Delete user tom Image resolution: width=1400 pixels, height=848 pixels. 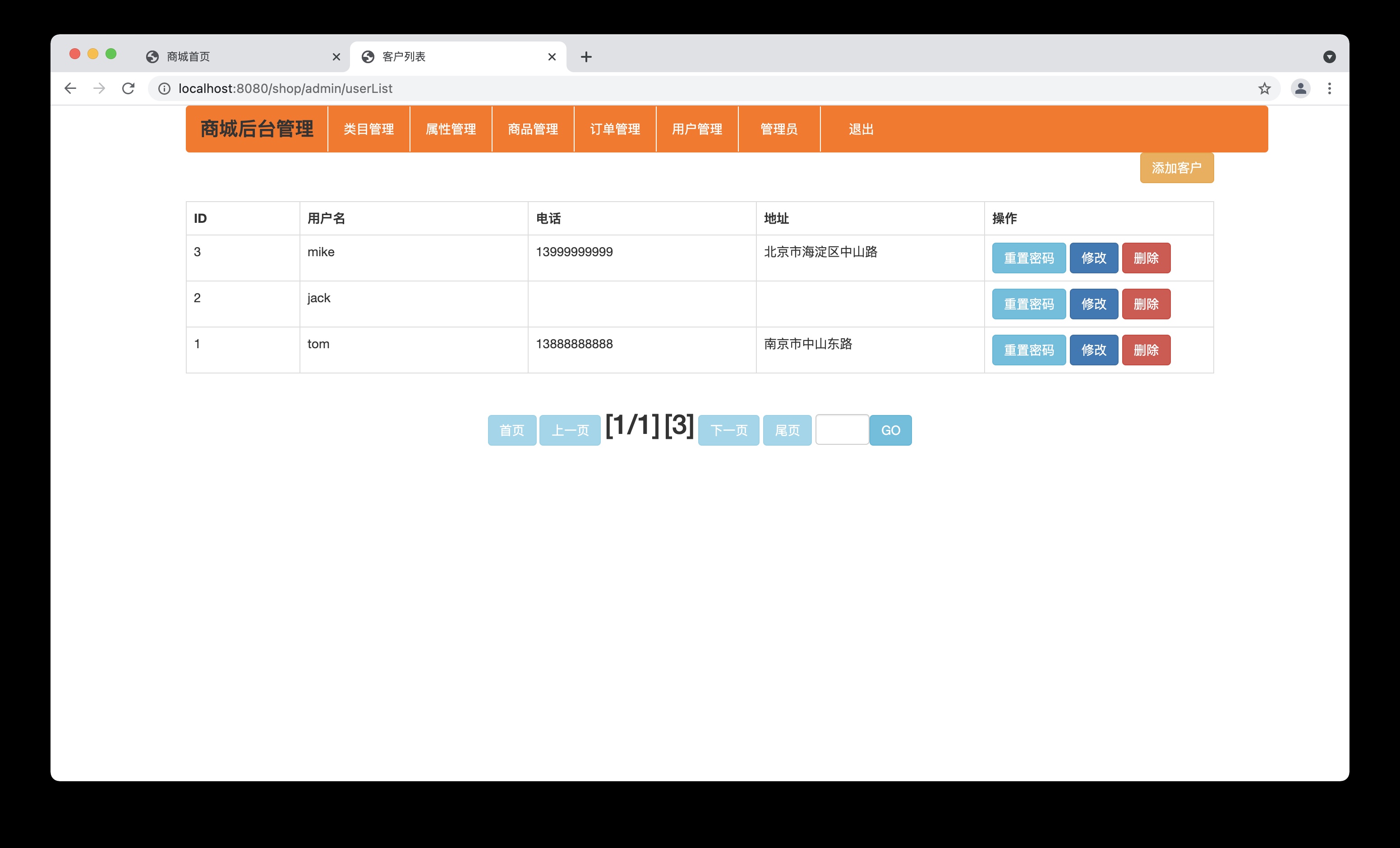click(x=1146, y=350)
